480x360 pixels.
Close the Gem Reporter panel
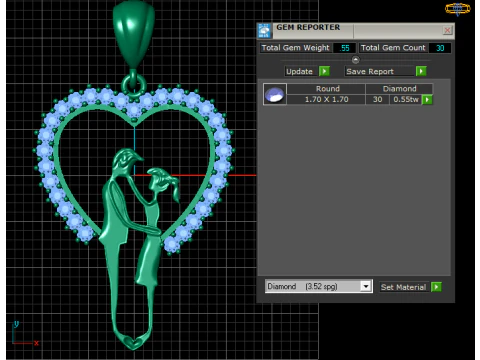[x=447, y=30]
